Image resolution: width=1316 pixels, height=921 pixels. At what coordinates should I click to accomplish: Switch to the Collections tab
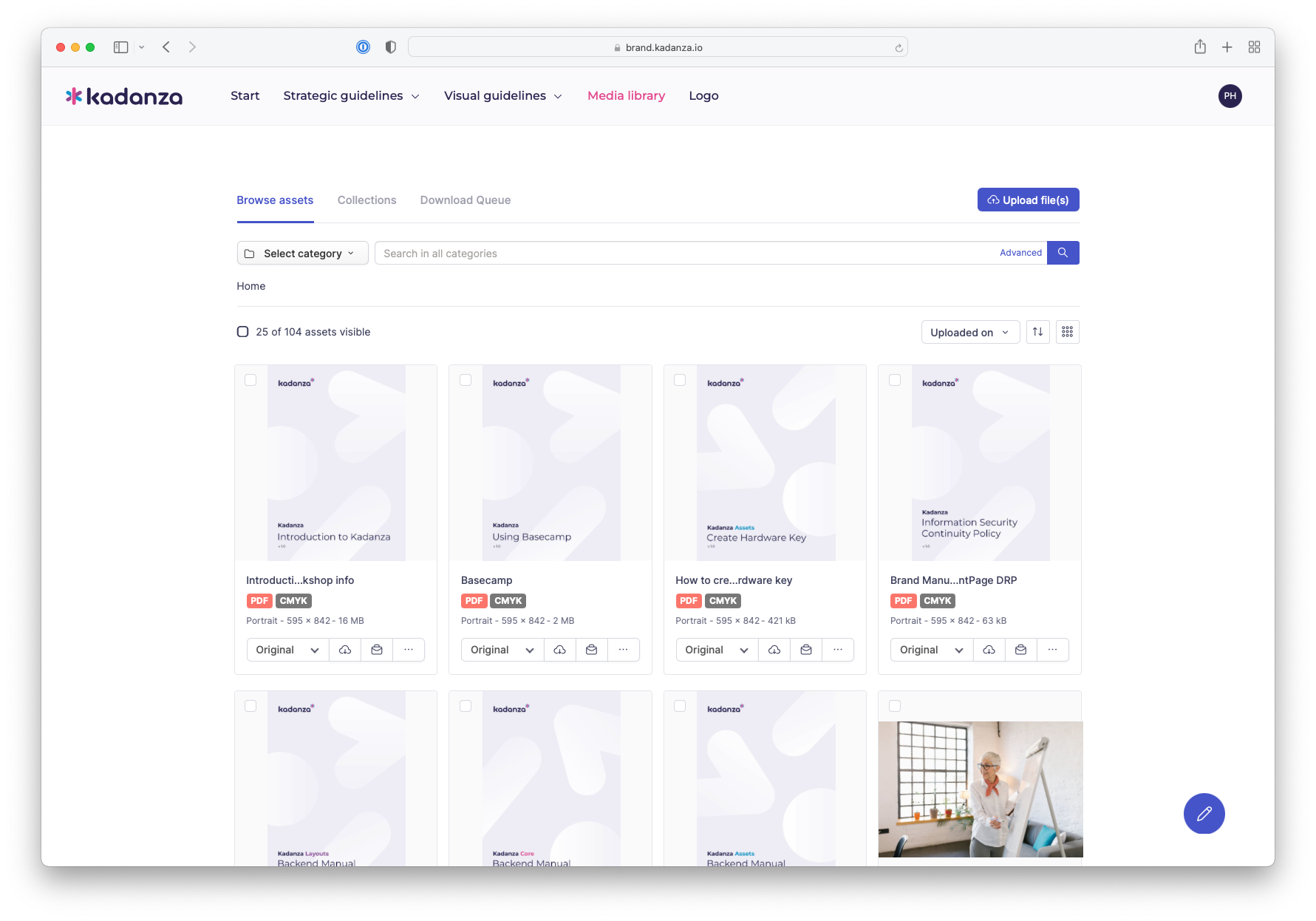[x=366, y=200]
